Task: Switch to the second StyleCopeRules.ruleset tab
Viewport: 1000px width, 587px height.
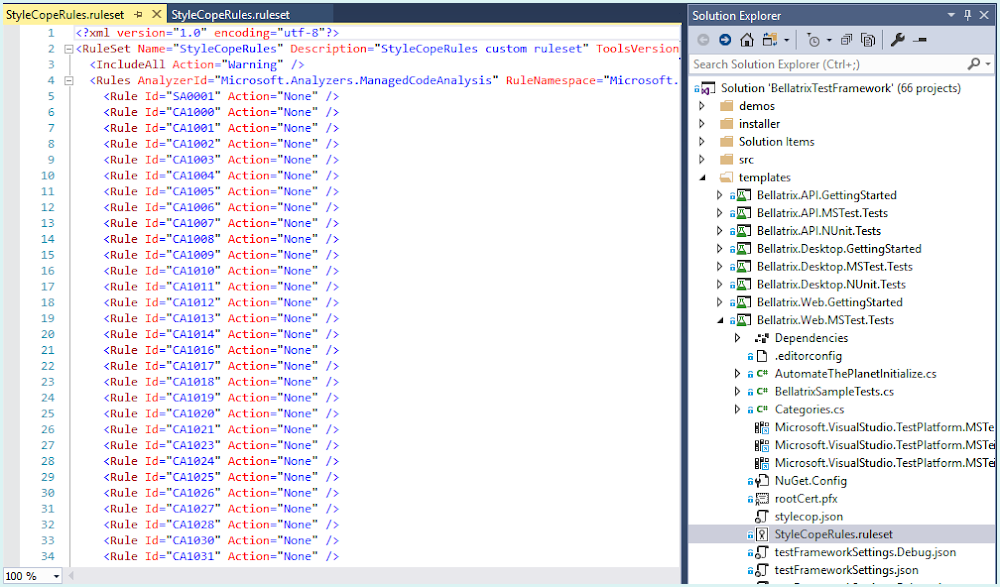Action: point(230,15)
